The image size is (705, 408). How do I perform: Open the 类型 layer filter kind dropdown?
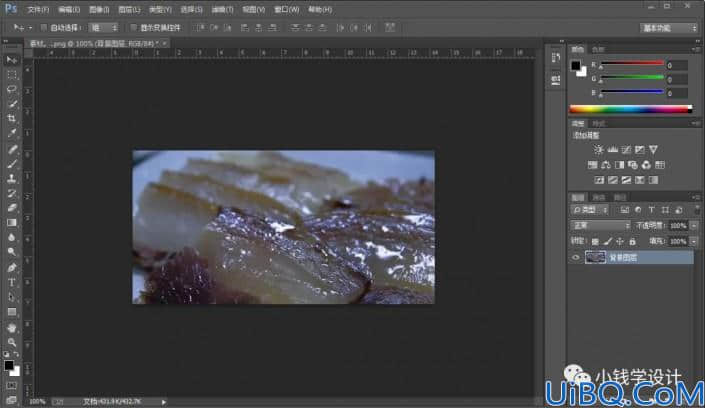[x=590, y=210]
